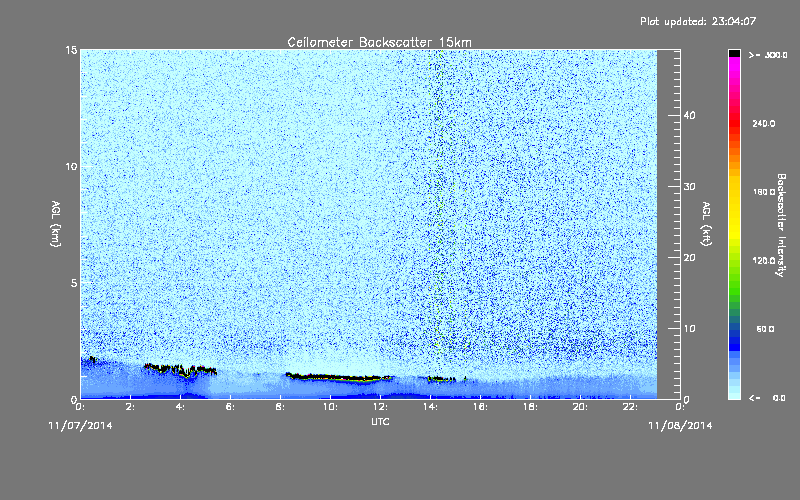Screen dimensions: 800x500
Task: Click the 30 kft tick label
Action: click(689, 187)
